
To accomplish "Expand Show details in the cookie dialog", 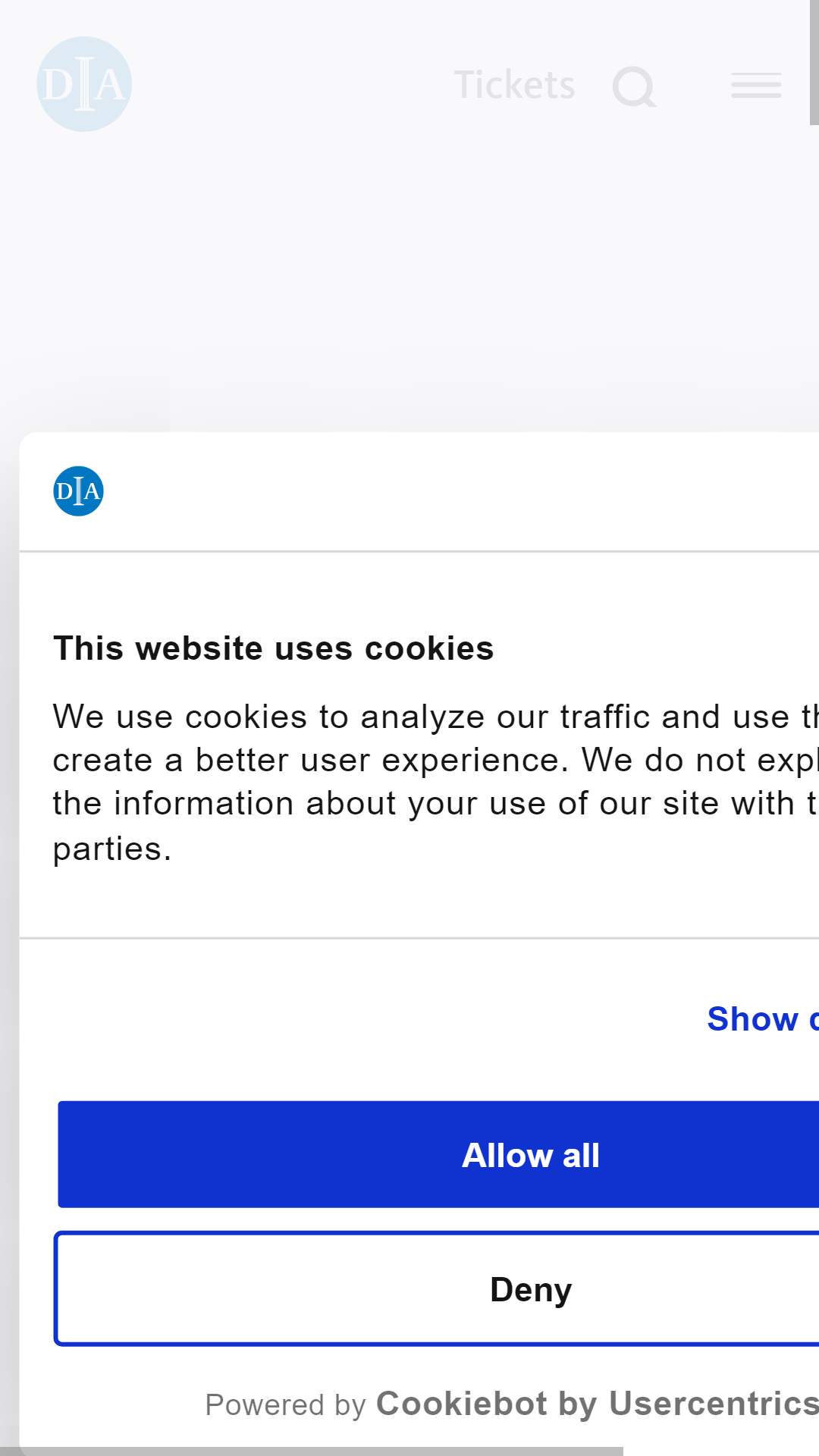I will [763, 1018].
